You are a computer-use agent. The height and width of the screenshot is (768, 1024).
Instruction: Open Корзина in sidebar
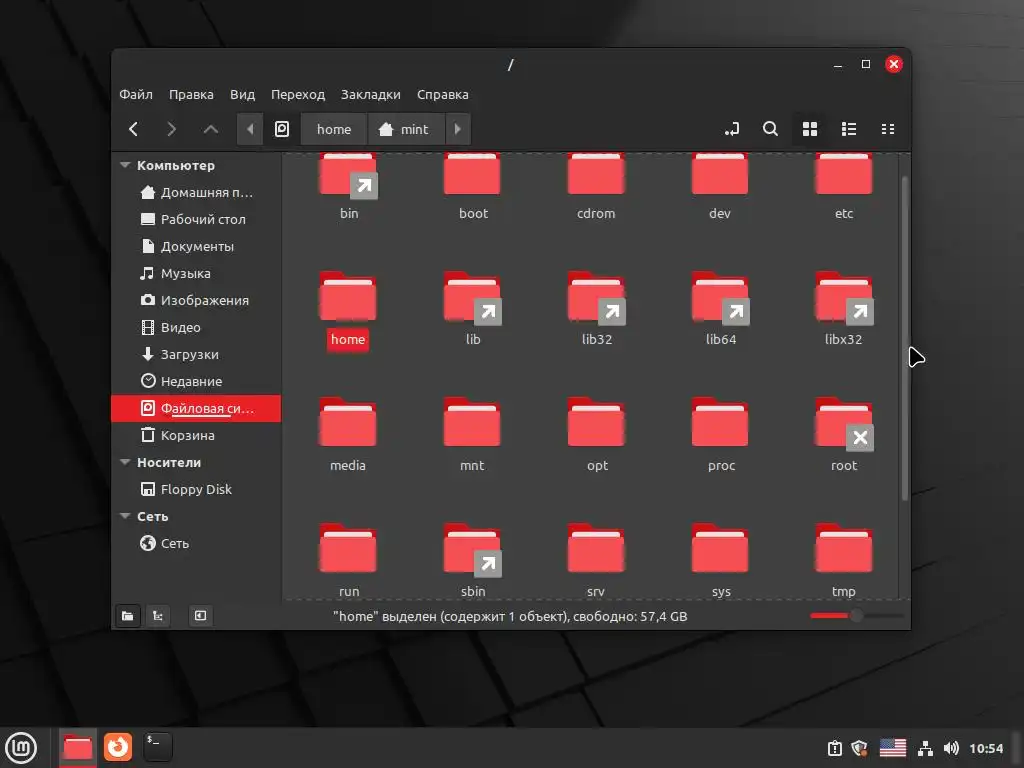(196, 436)
